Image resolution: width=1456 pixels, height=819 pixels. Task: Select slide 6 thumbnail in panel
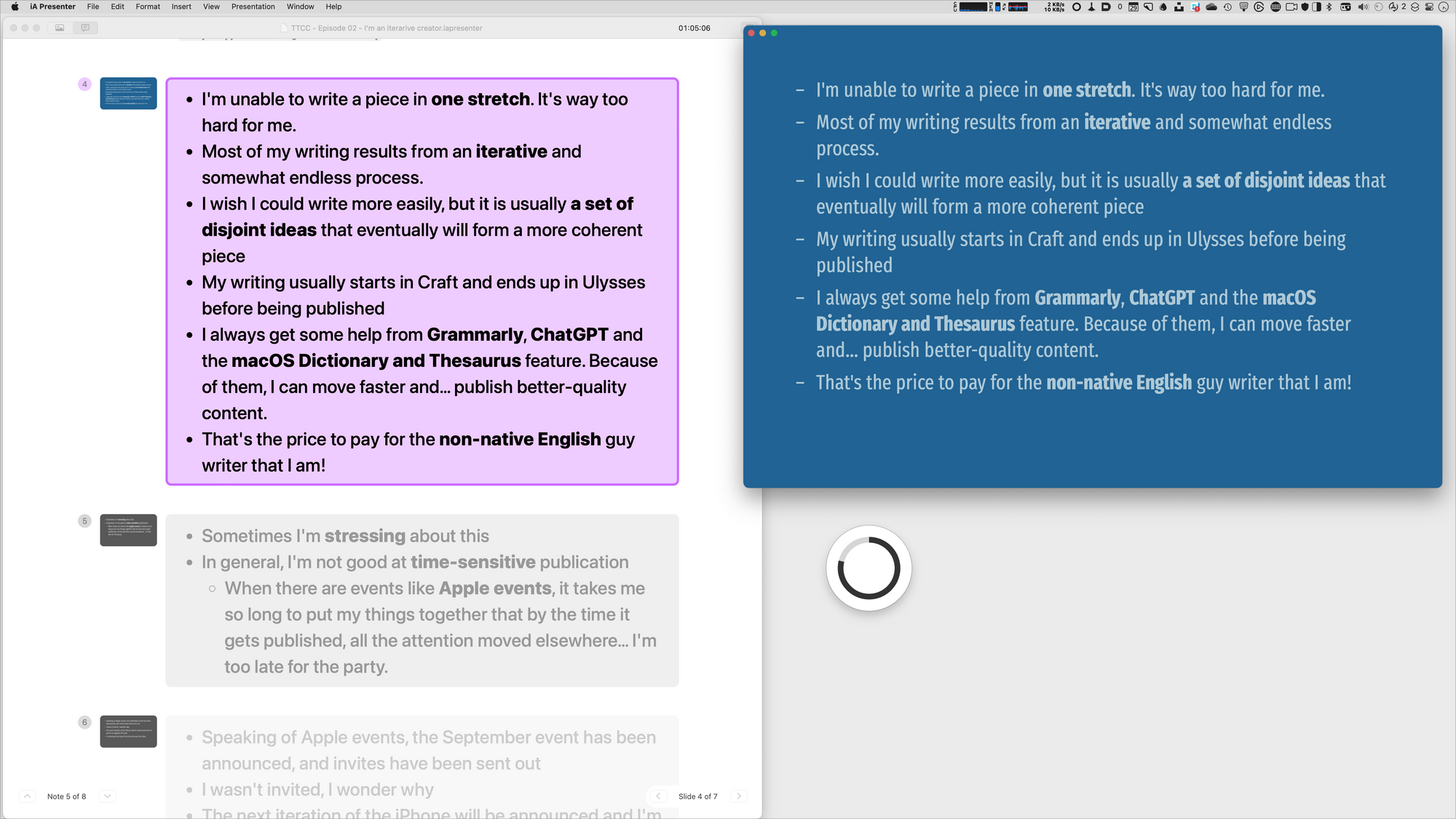tap(128, 731)
